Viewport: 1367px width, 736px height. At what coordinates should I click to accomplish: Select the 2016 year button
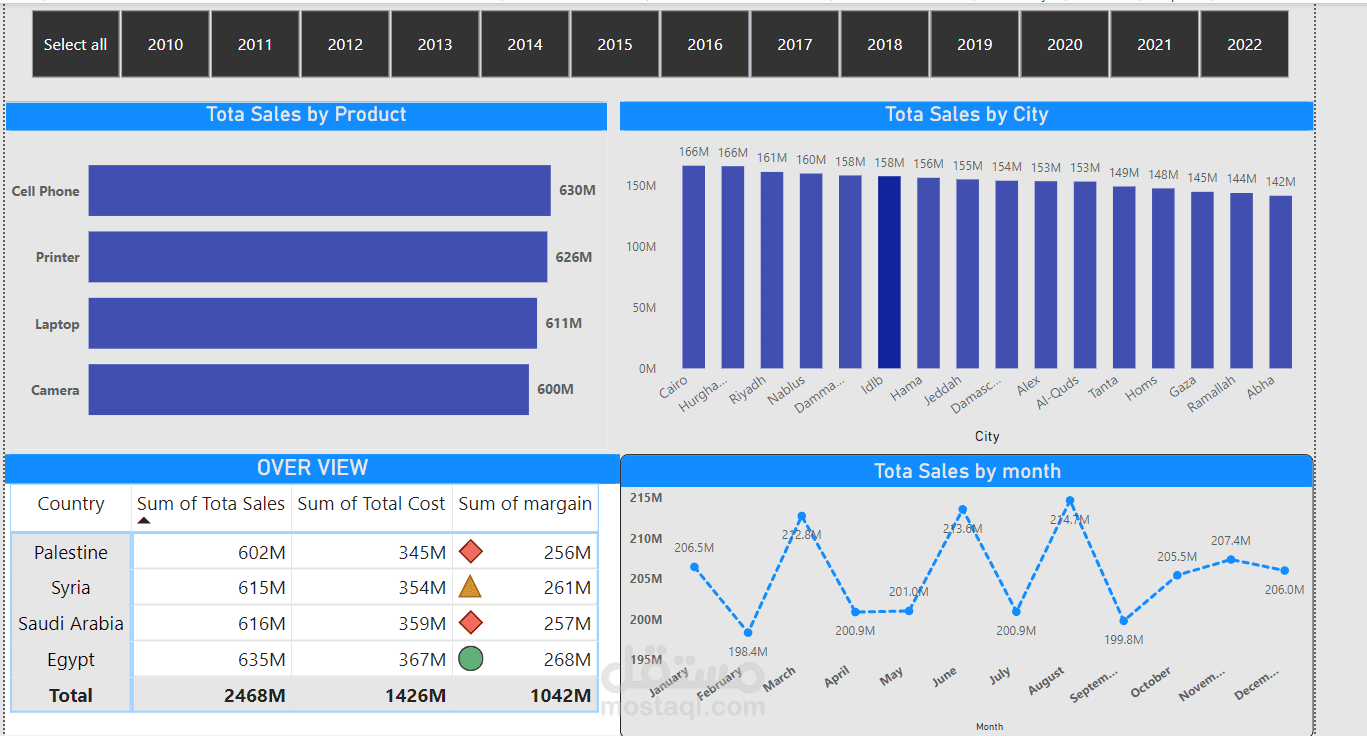(705, 44)
